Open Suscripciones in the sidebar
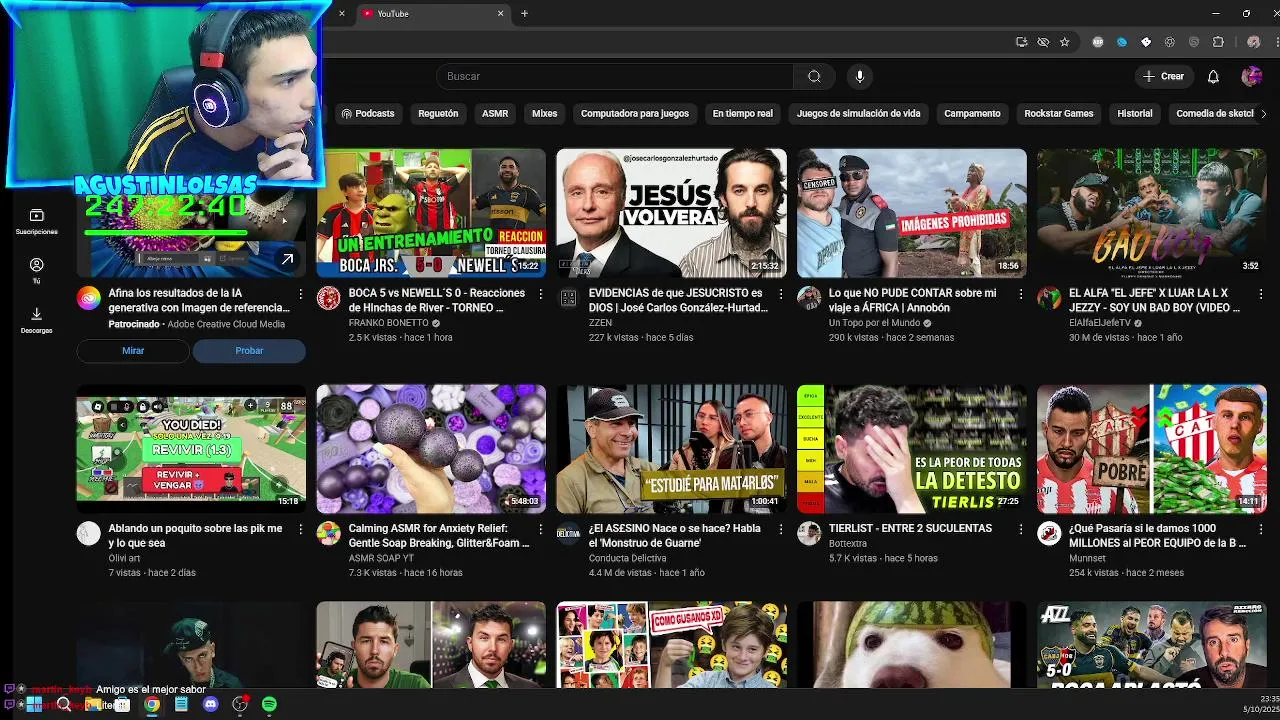This screenshot has height=720, width=1280. [36, 222]
